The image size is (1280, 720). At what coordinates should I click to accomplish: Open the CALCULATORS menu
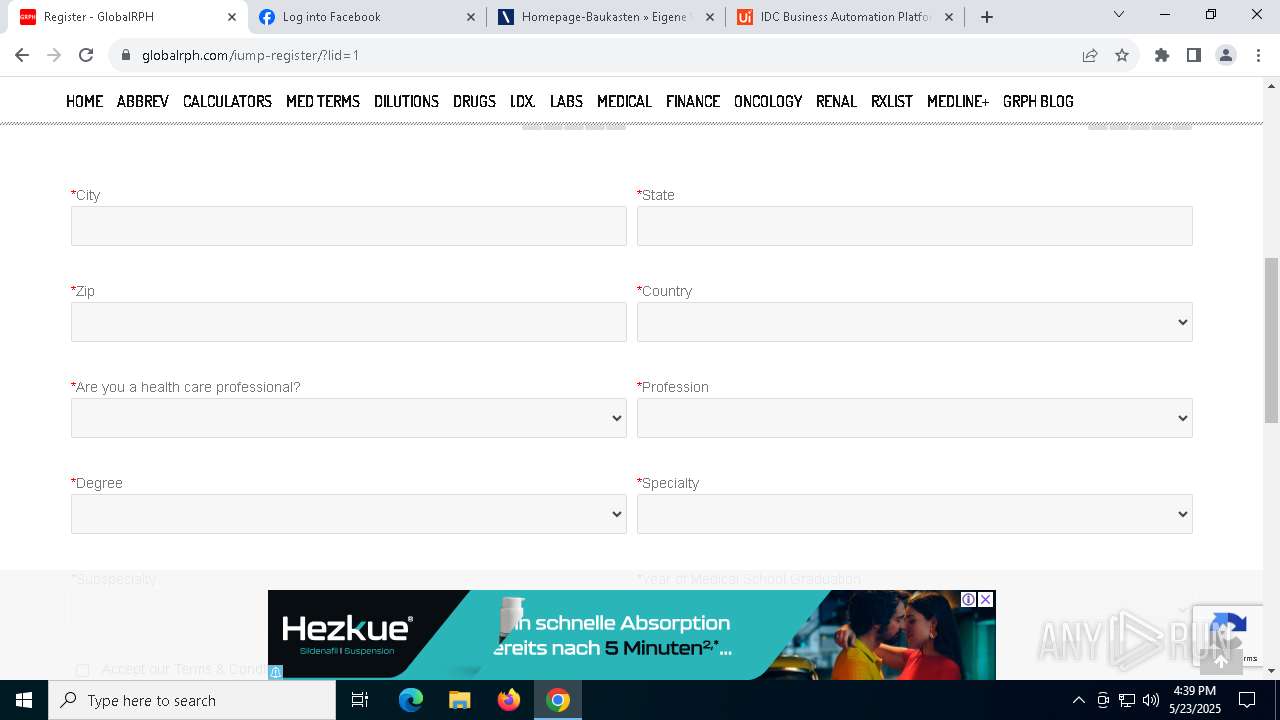coord(227,101)
